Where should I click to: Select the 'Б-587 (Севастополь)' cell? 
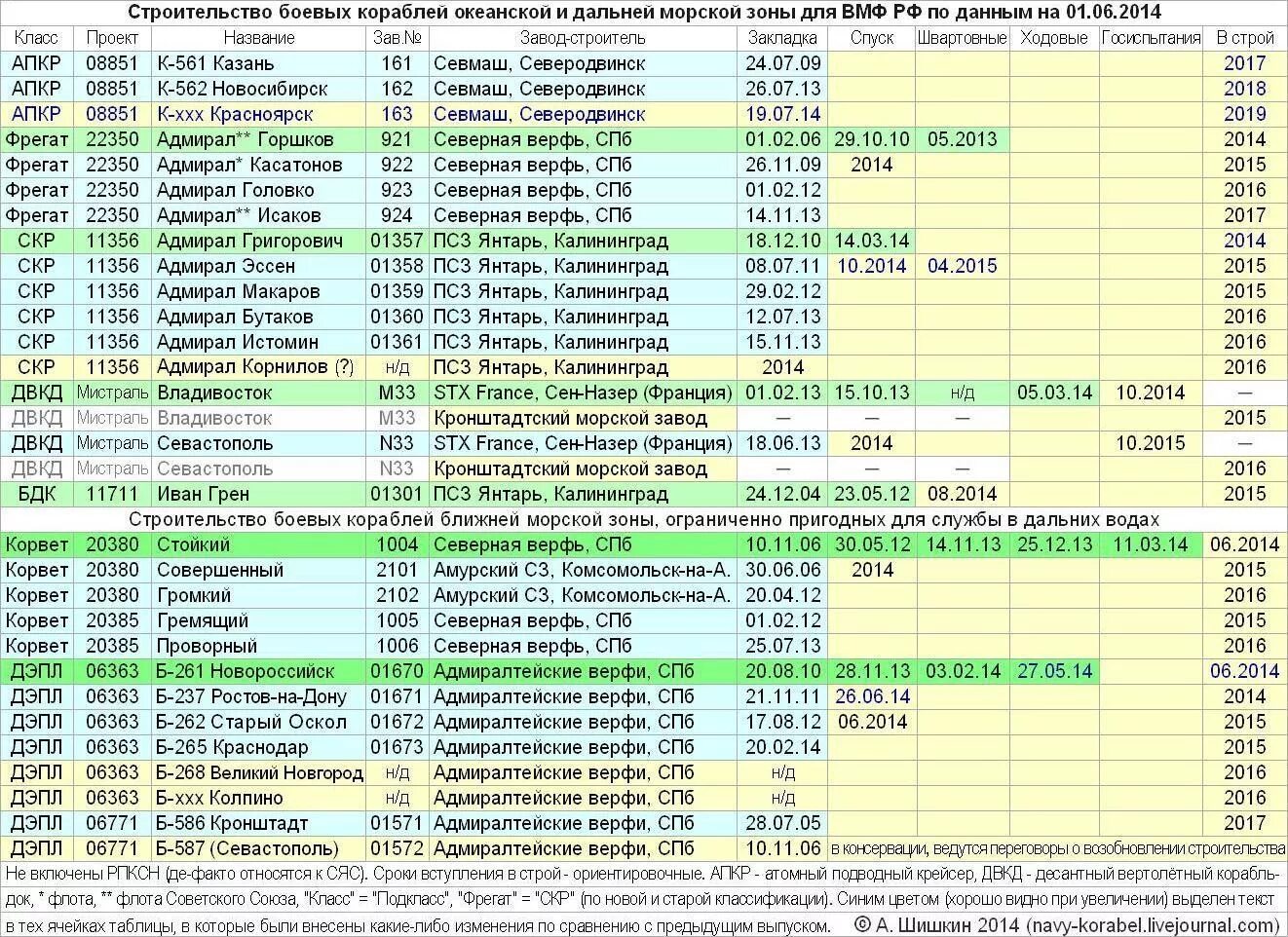point(259,848)
